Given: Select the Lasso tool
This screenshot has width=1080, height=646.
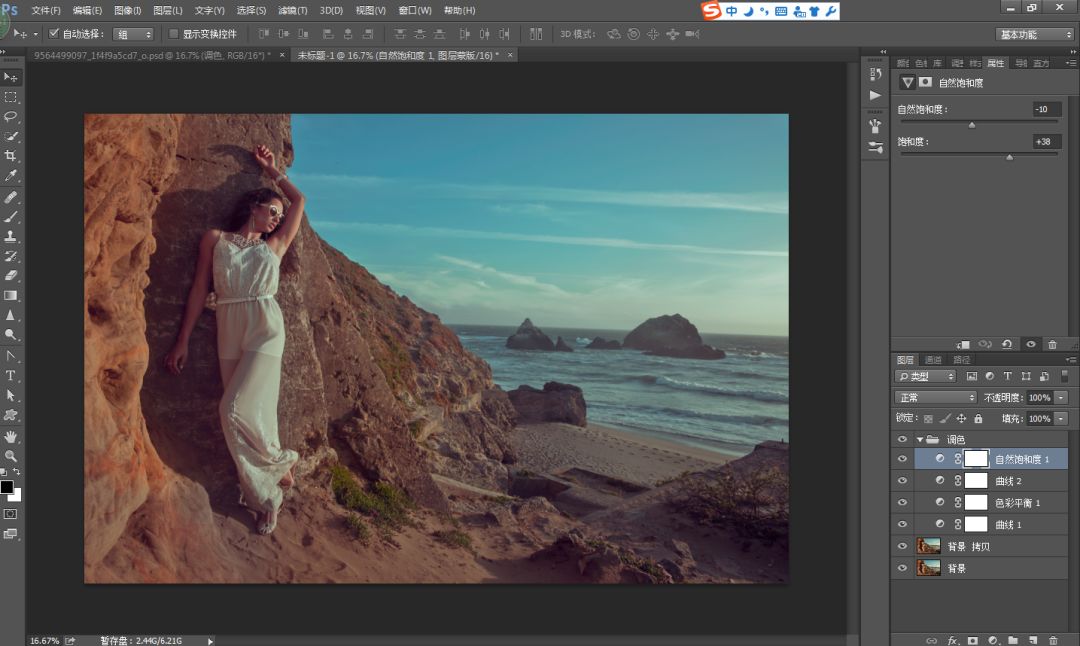Looking at the screenshot, I should coord(11,116).
